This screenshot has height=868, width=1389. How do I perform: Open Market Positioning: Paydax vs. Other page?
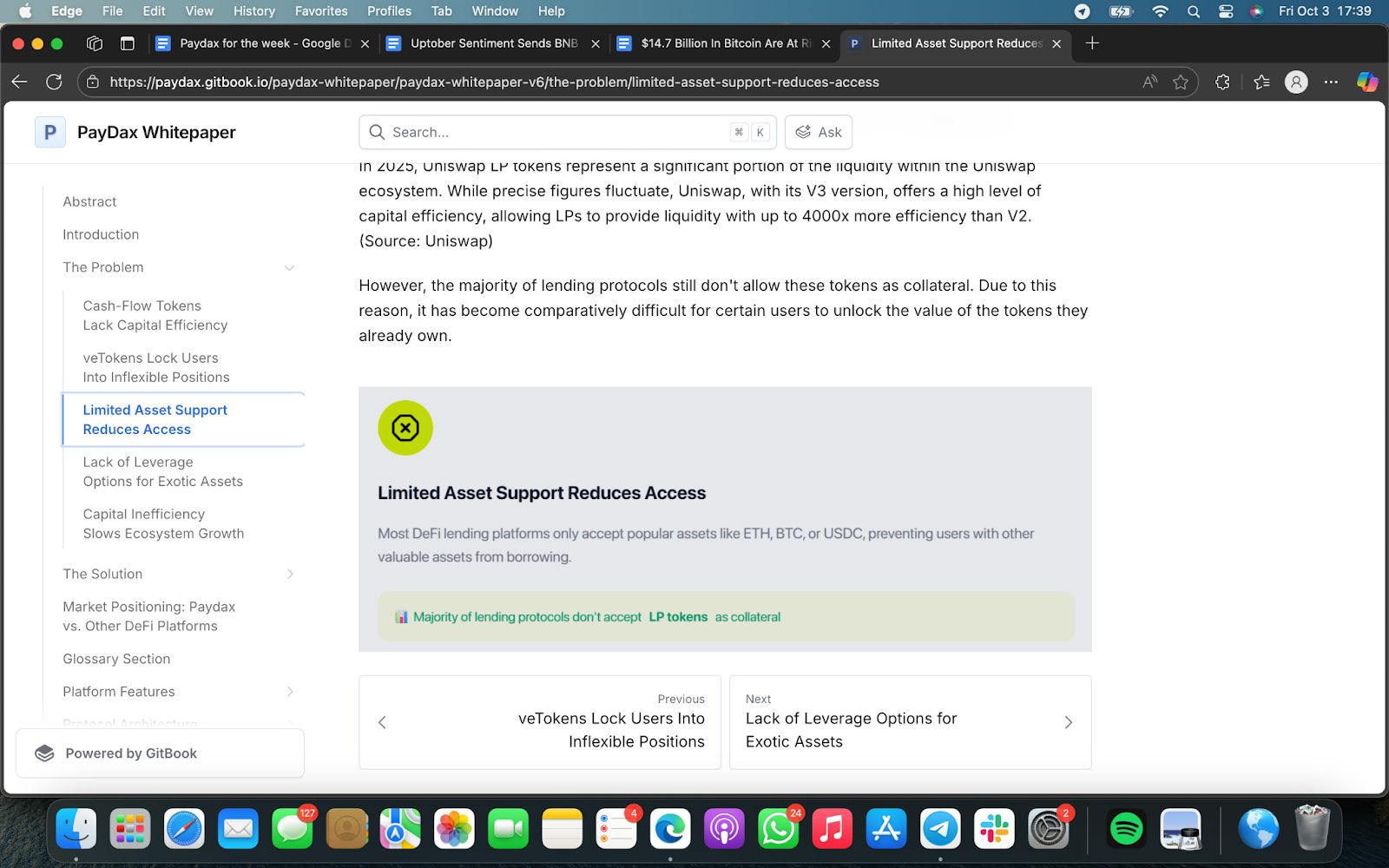[149, 616]
